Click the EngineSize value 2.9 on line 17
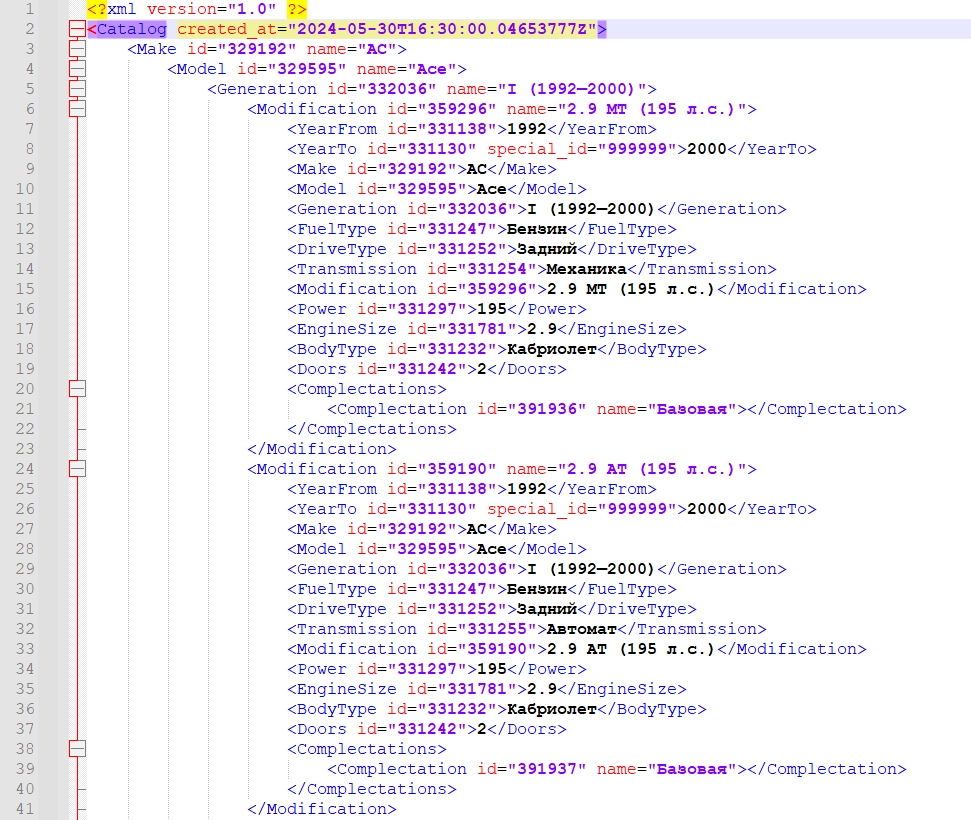 [542, 329]
